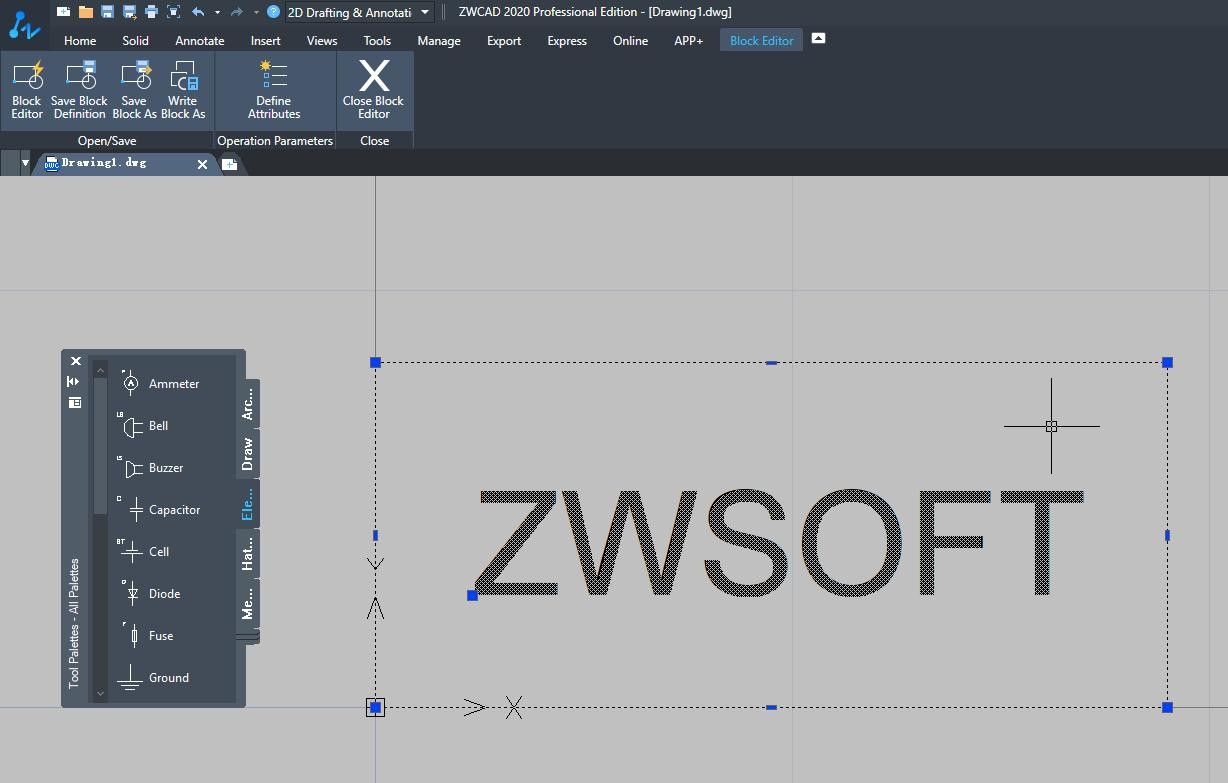Expand the 2D Drafting & Annotation workspace dropdown
This screenshot has width=1228, height=783.
tap(425, 12)
